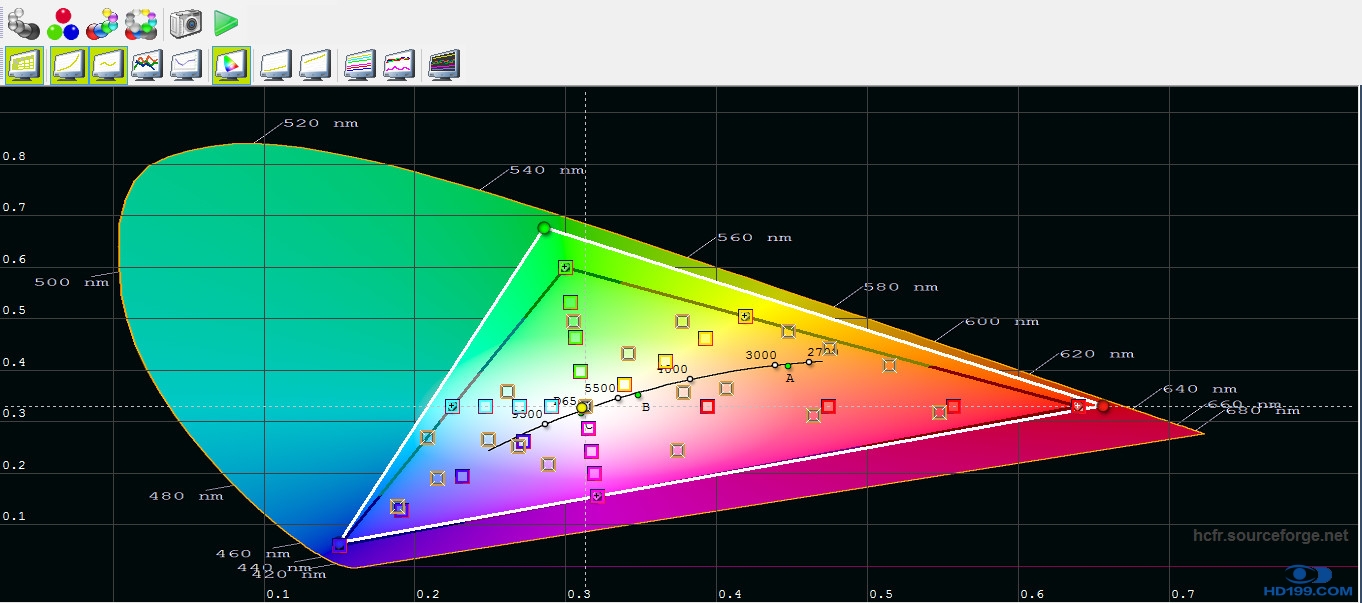This screenshot has height=603, width=1362.
Task: Click the gray spheres grayscale measure icon
Action: 23,22
